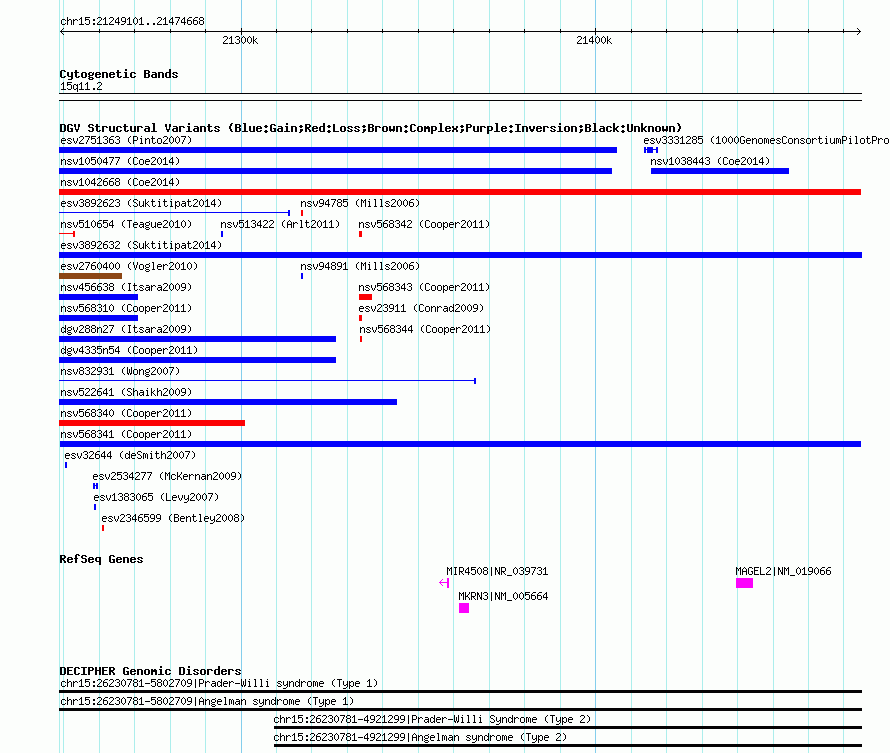Click the right arrow of the ruler
This screenshot has height=753, width=890.
tap(858, 32)
